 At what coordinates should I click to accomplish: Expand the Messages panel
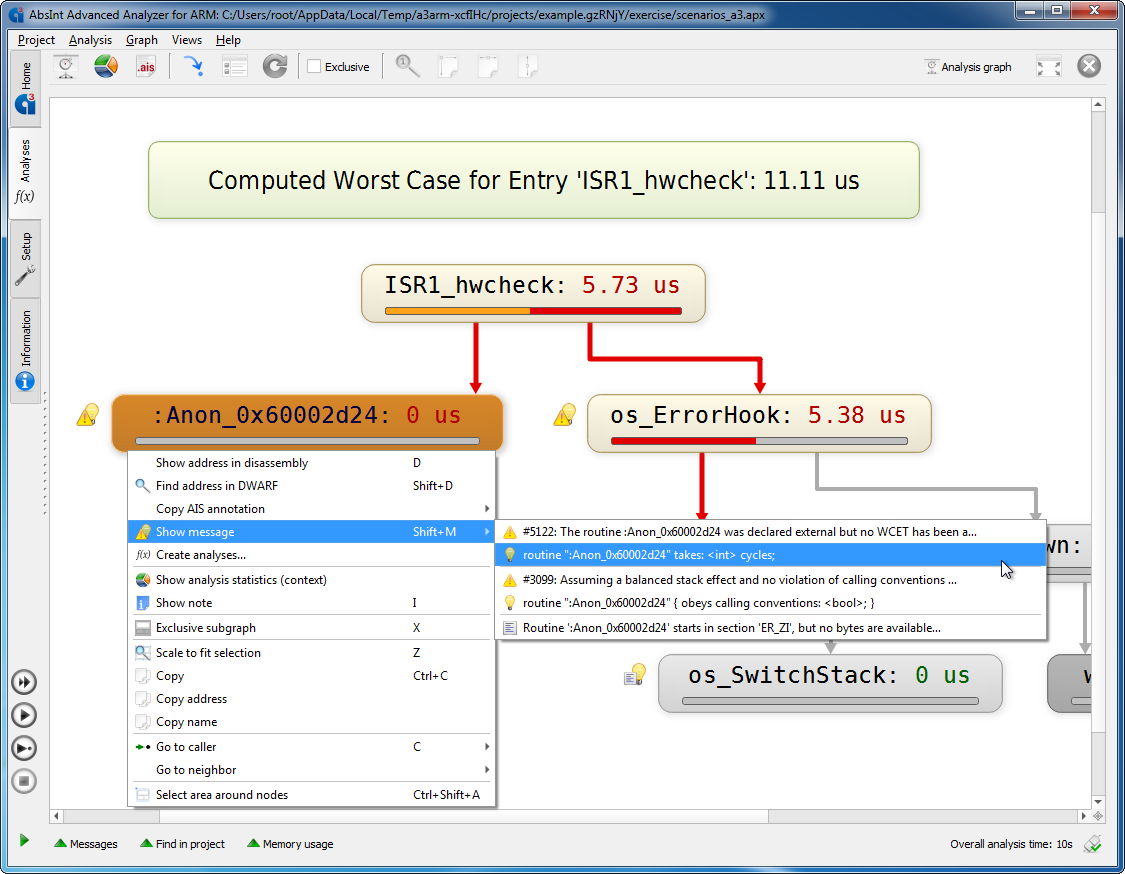(x=86, y=844)
